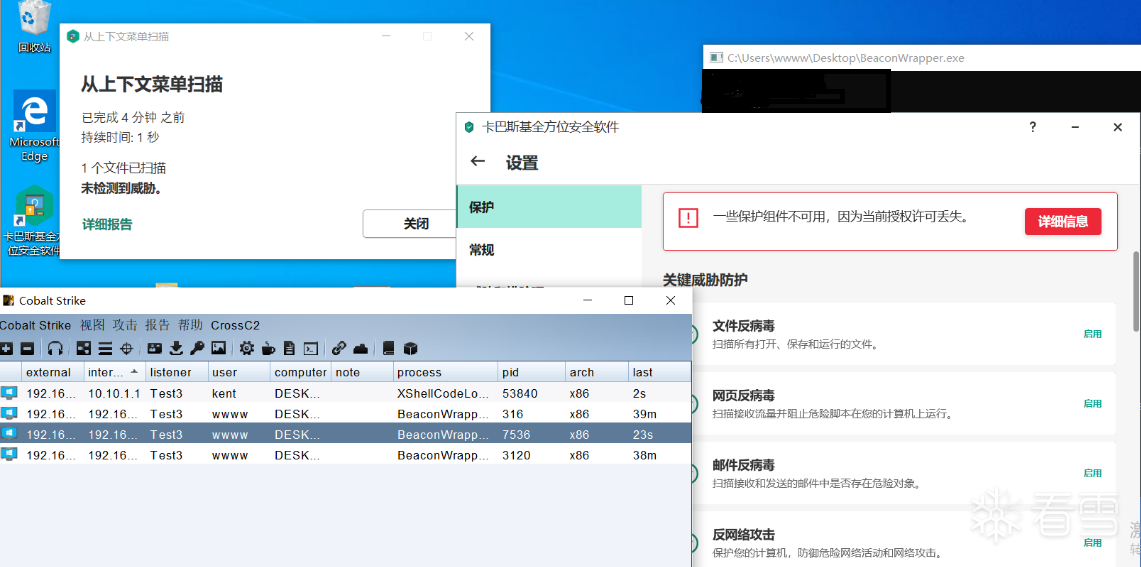Select the highlighted beacon row pid 7536
Image resolution: width=1141 pixels, height=567 pixels.
coord(345,435)
